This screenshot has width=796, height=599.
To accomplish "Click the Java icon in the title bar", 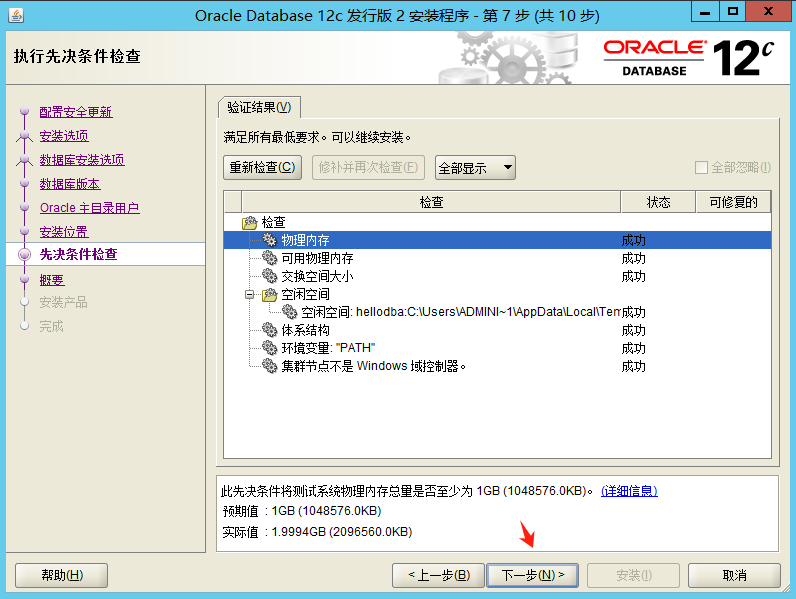I will coord(16,15).
